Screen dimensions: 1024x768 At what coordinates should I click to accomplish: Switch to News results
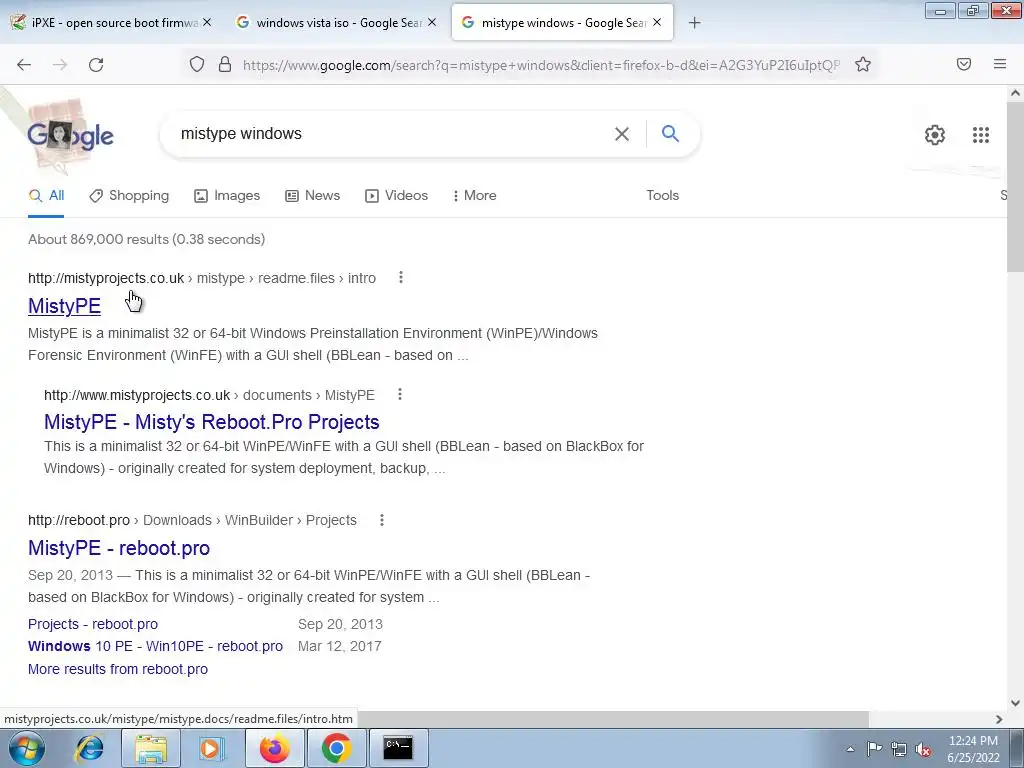[x=313, y=195]
